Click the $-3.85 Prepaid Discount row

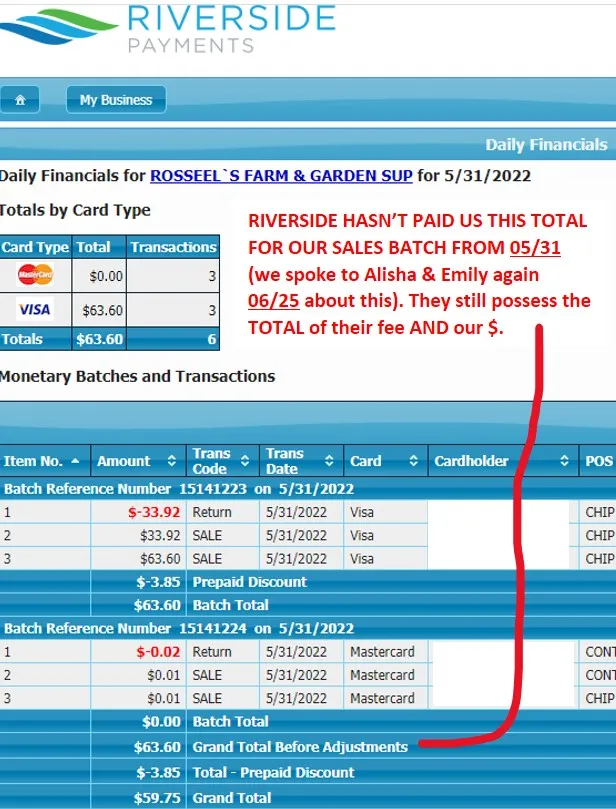click(x=308, y=582)
